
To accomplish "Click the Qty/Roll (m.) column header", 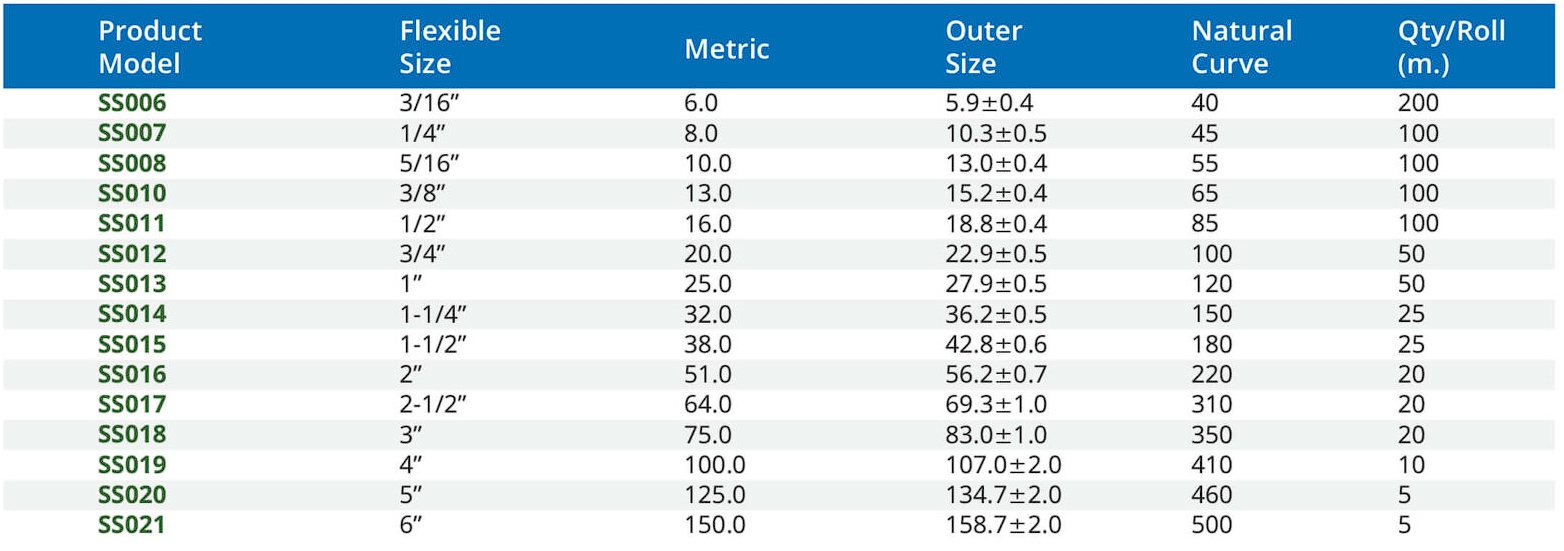I will coord(1451,47).
